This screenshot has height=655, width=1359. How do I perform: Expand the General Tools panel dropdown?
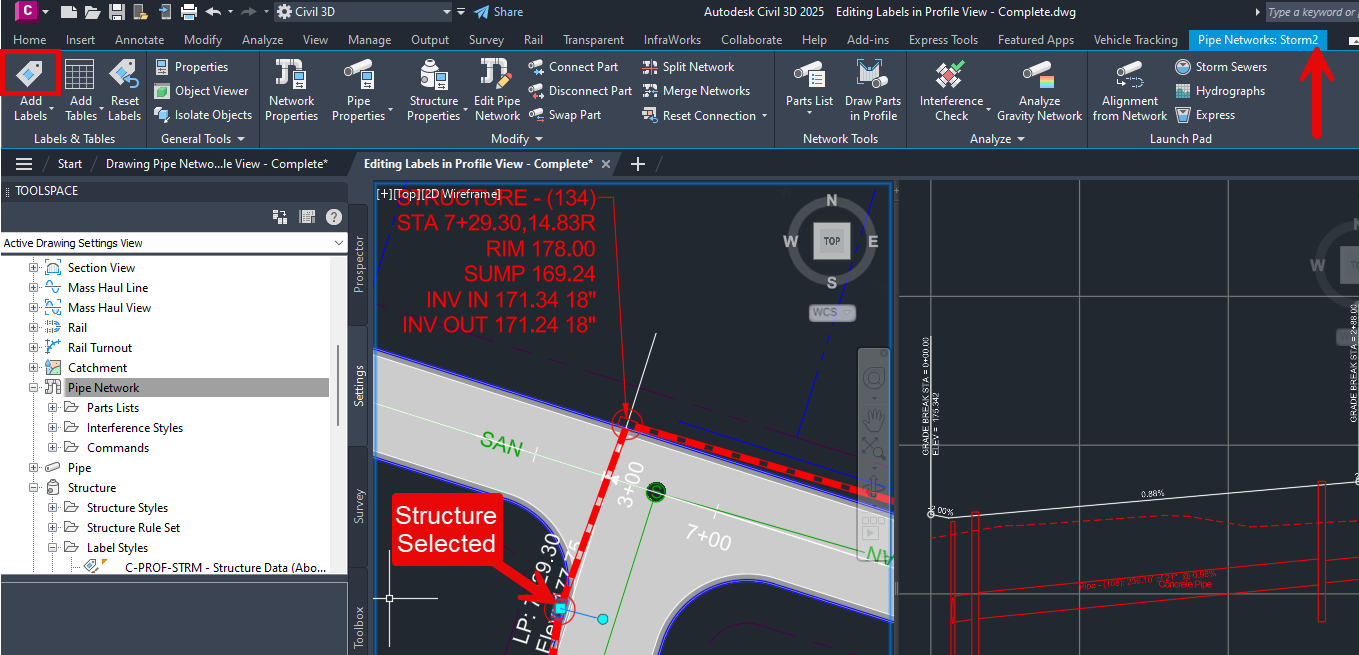click(203, 139)
